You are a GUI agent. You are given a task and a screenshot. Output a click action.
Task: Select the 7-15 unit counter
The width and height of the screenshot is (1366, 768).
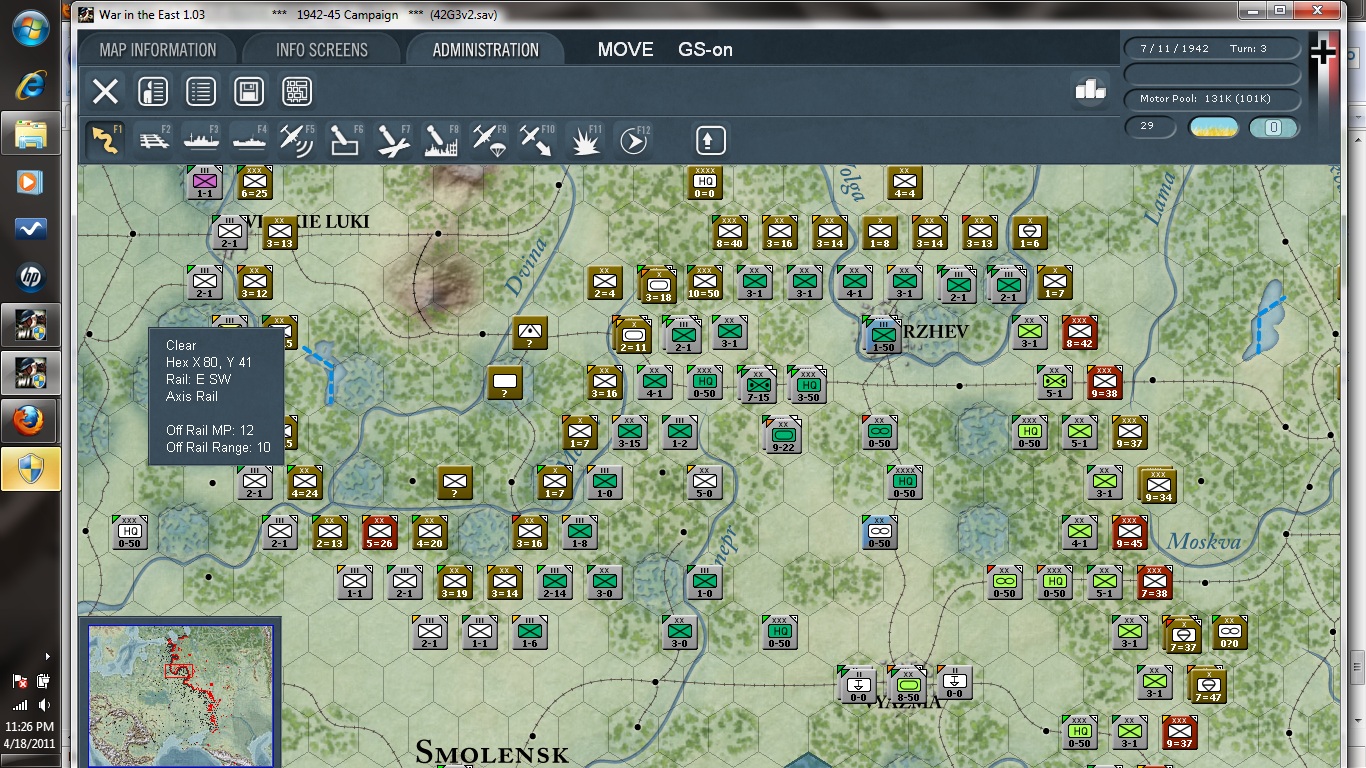tap(758, 385)
